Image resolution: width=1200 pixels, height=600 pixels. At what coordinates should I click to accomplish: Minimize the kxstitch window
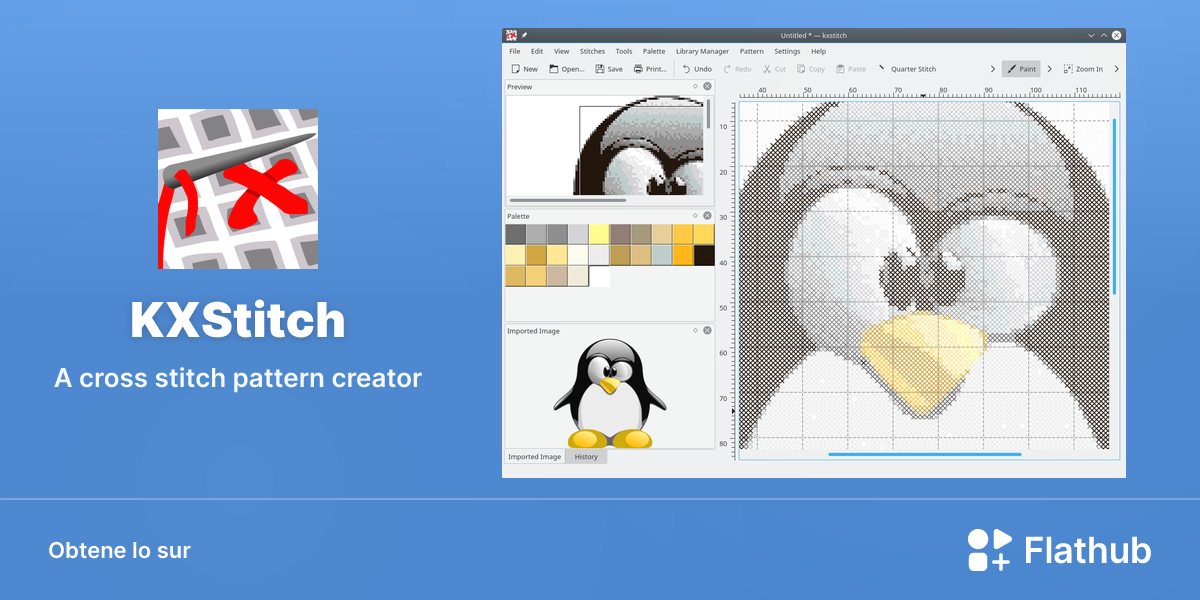(1089, 35)
